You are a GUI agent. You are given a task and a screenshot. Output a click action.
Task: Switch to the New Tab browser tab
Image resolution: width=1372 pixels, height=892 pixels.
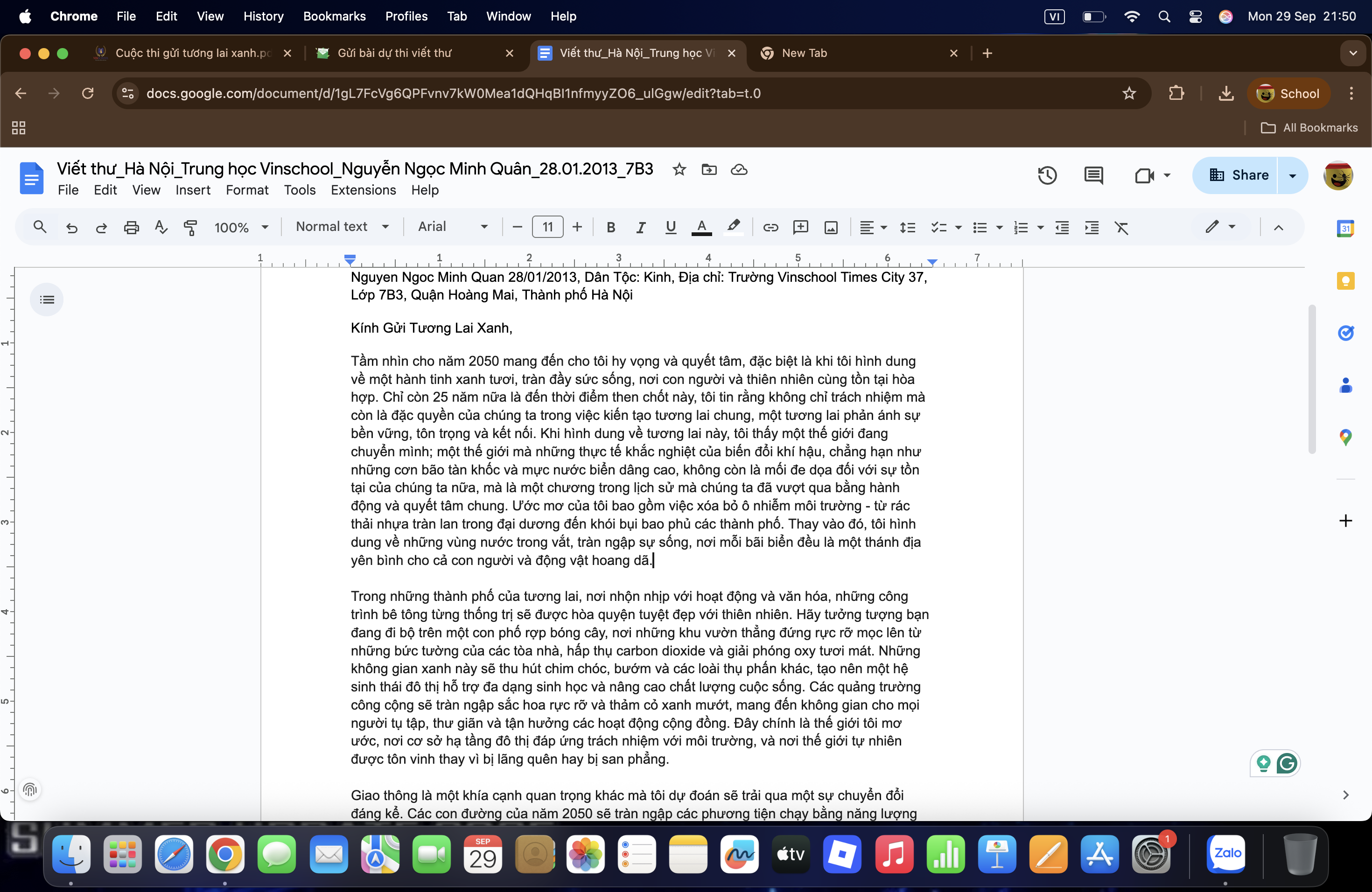point(804,53)
